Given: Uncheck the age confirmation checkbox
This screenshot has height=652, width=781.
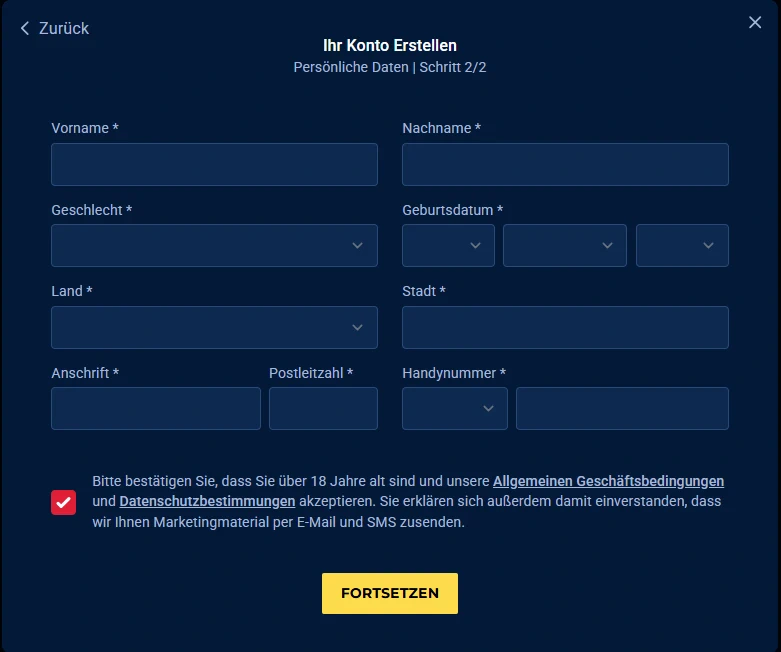Looking at the screenshot, I should point(64,502).
